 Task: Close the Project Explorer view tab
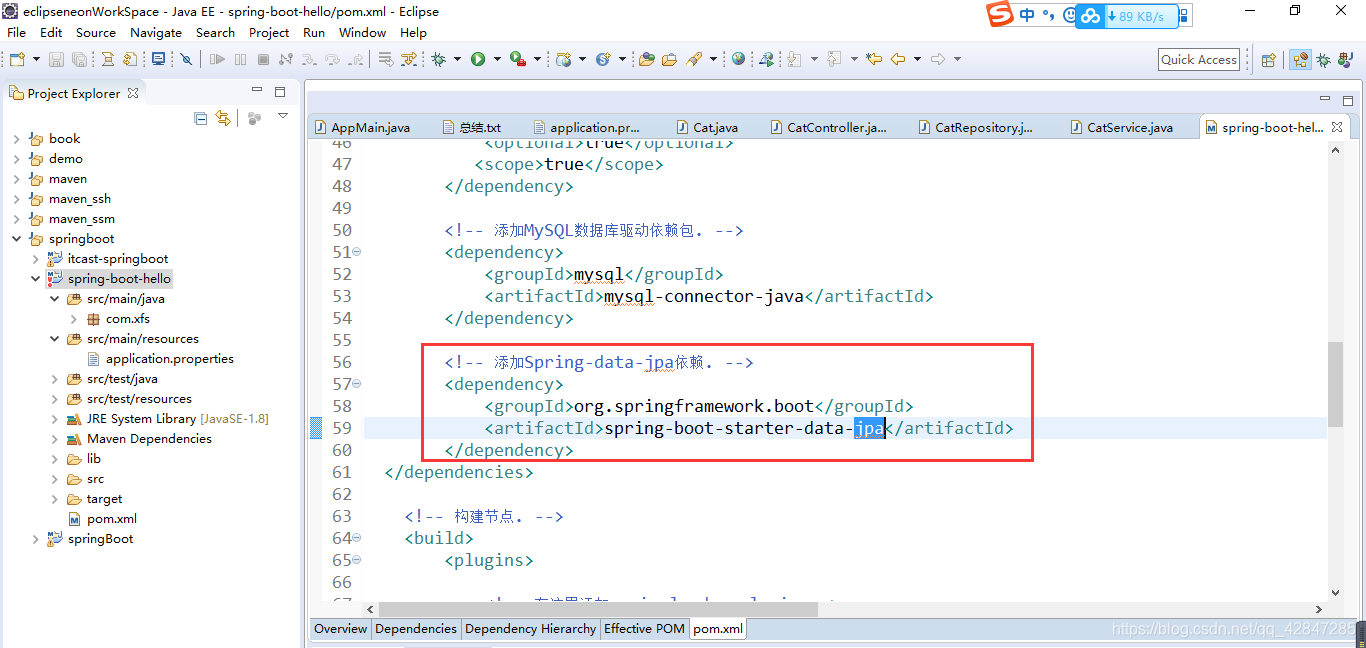click(132, 92)
